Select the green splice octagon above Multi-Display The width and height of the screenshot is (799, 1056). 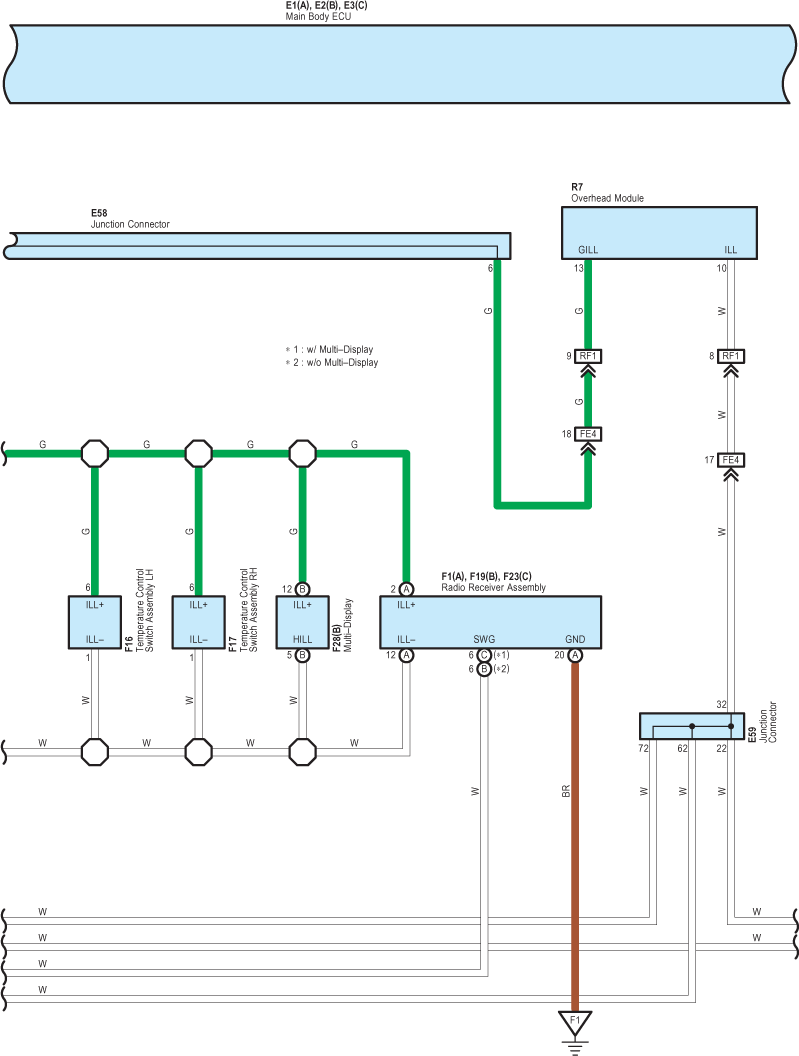tap(302, 454)
